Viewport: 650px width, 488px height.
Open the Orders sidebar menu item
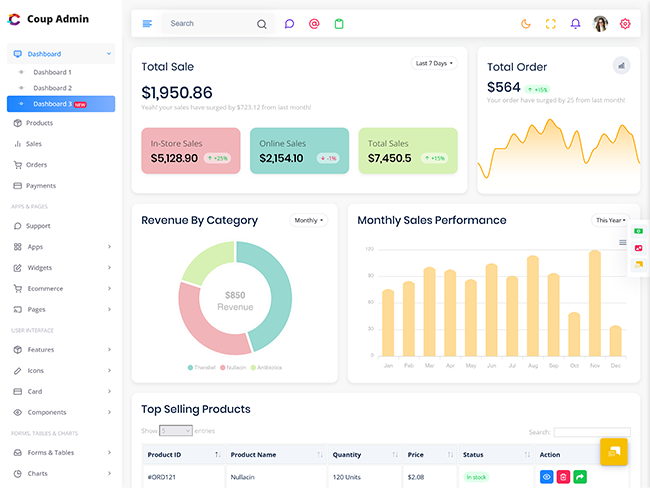coord(36,165)
